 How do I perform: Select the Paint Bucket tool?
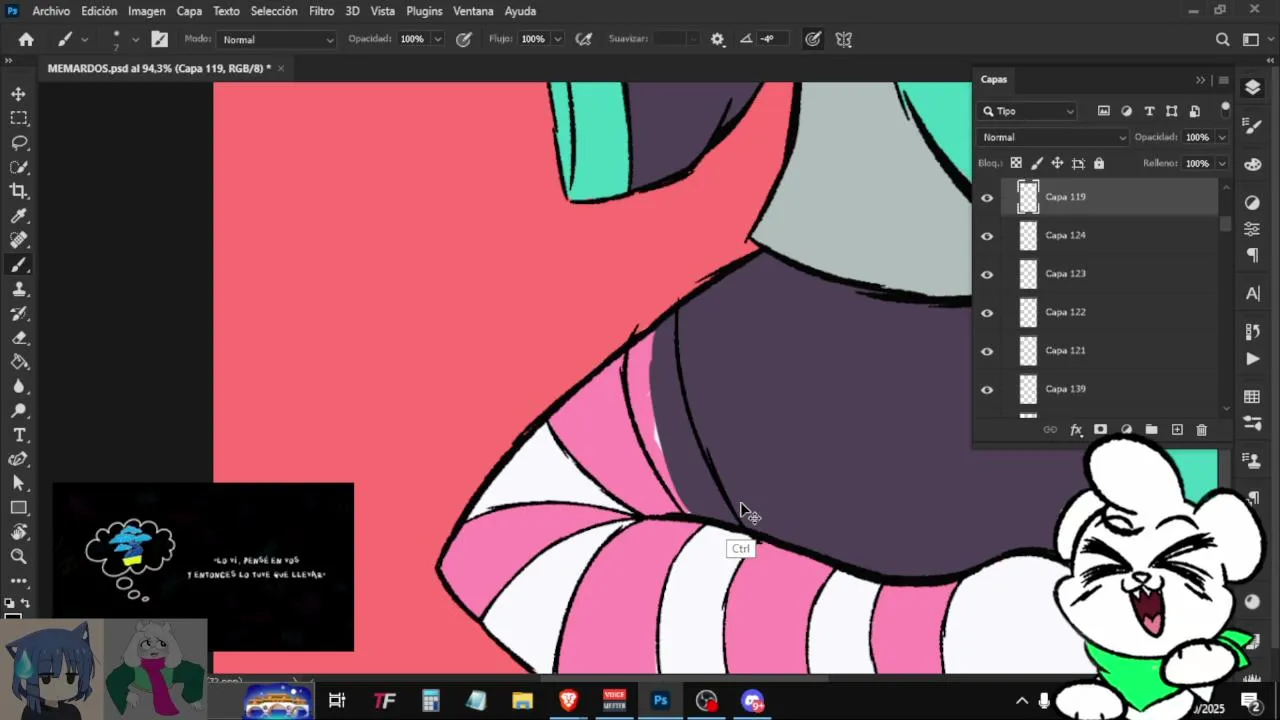point(19,362)
